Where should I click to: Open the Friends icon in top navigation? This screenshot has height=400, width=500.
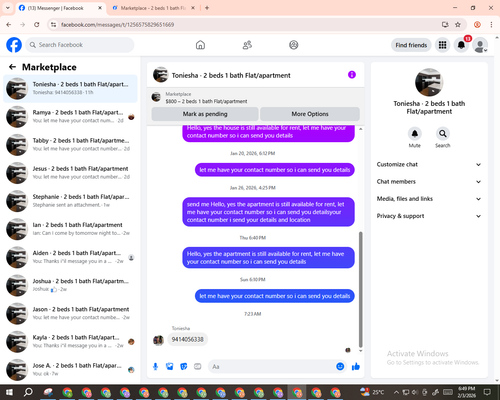point(247,45)
